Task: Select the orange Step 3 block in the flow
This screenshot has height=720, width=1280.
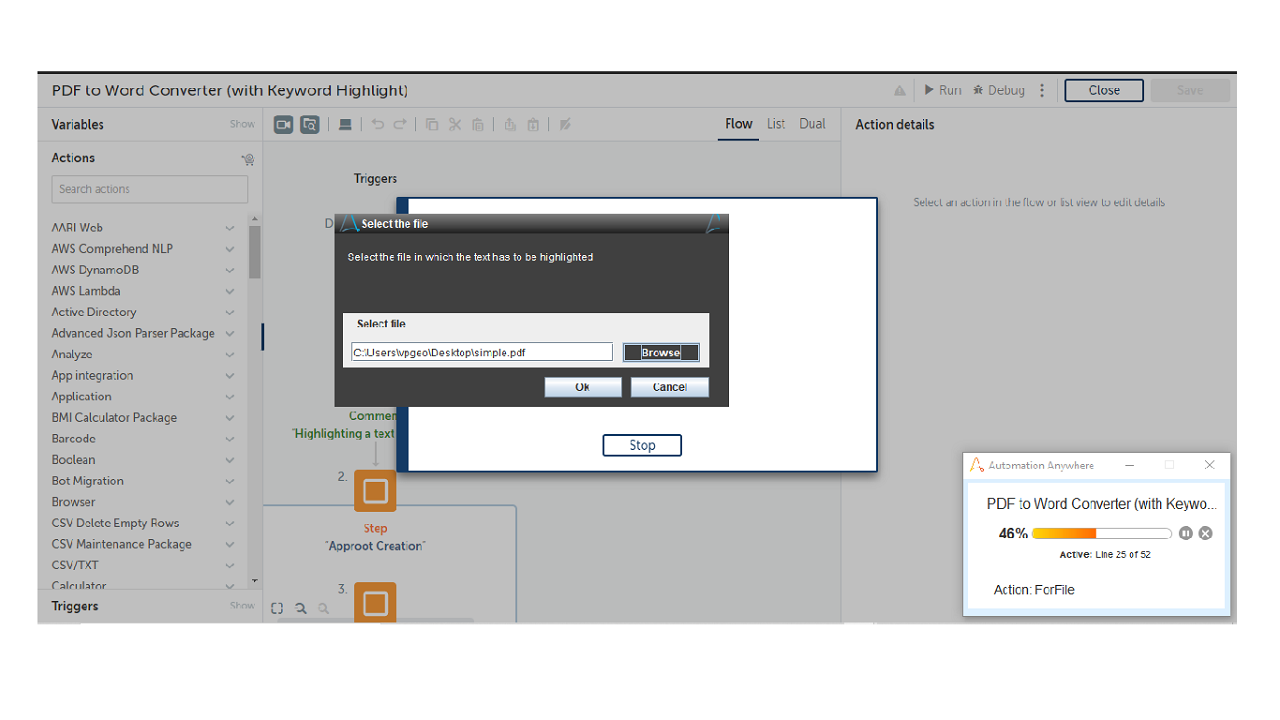Action: [x=375, y=602]
